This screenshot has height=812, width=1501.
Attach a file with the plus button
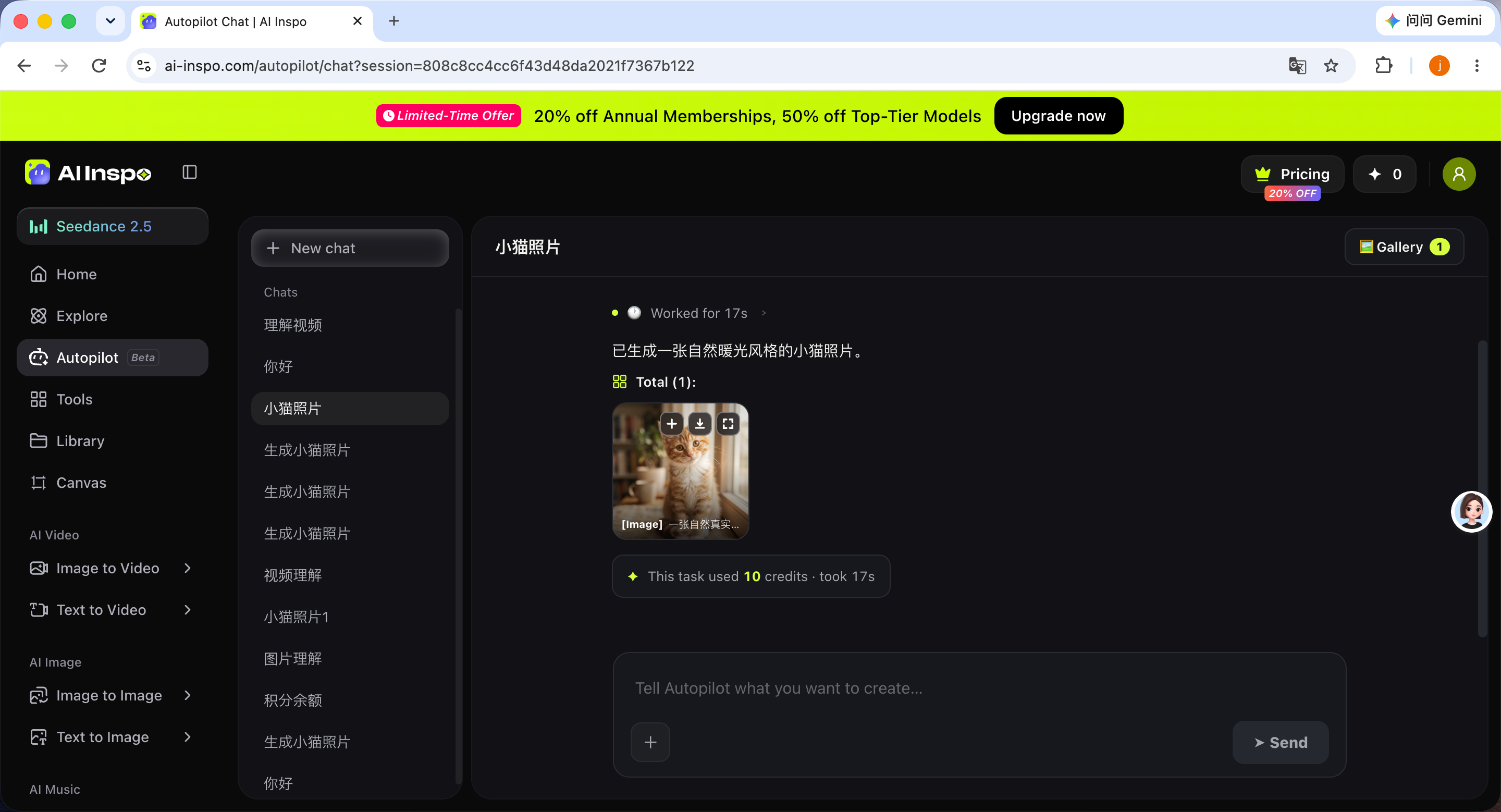[x=650, y=742]
